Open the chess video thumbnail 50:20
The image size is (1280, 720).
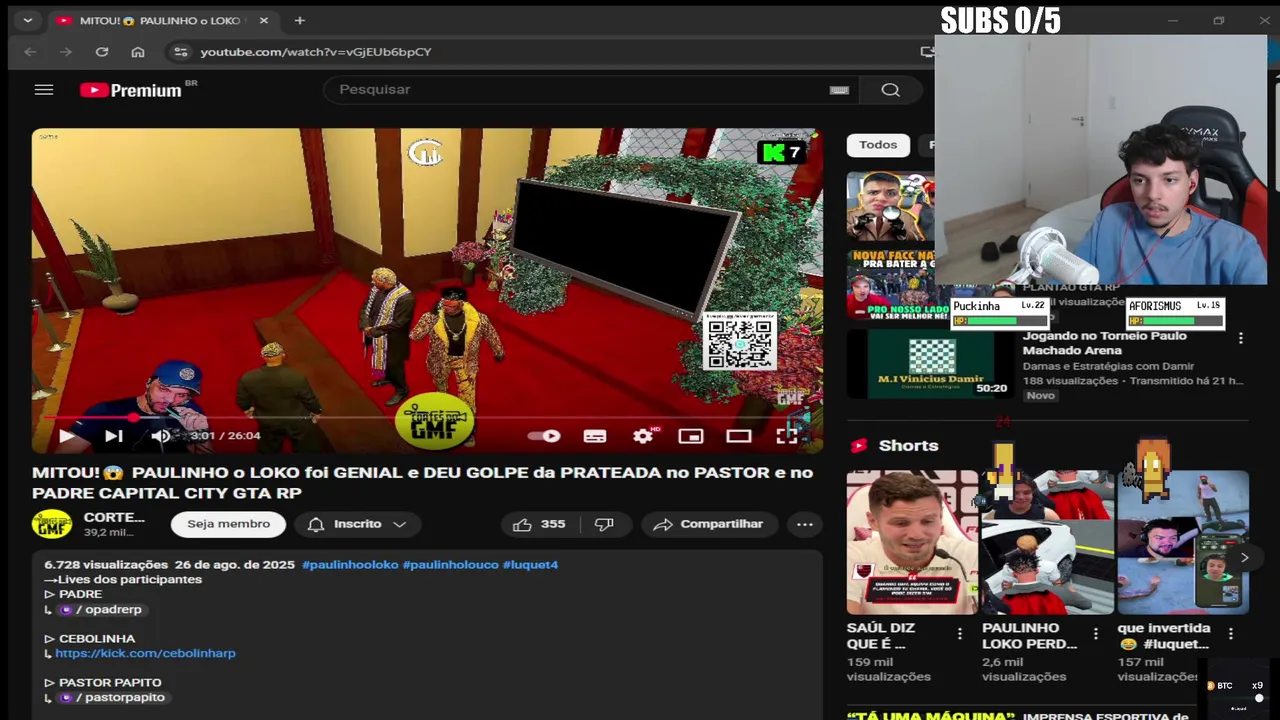[x=929, y=364]
